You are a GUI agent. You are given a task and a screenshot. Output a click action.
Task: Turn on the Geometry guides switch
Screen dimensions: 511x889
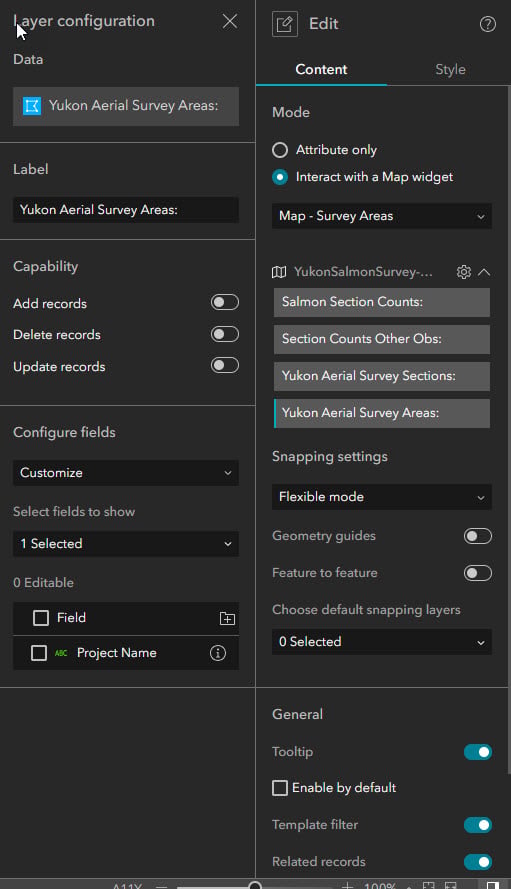point(478,536)
